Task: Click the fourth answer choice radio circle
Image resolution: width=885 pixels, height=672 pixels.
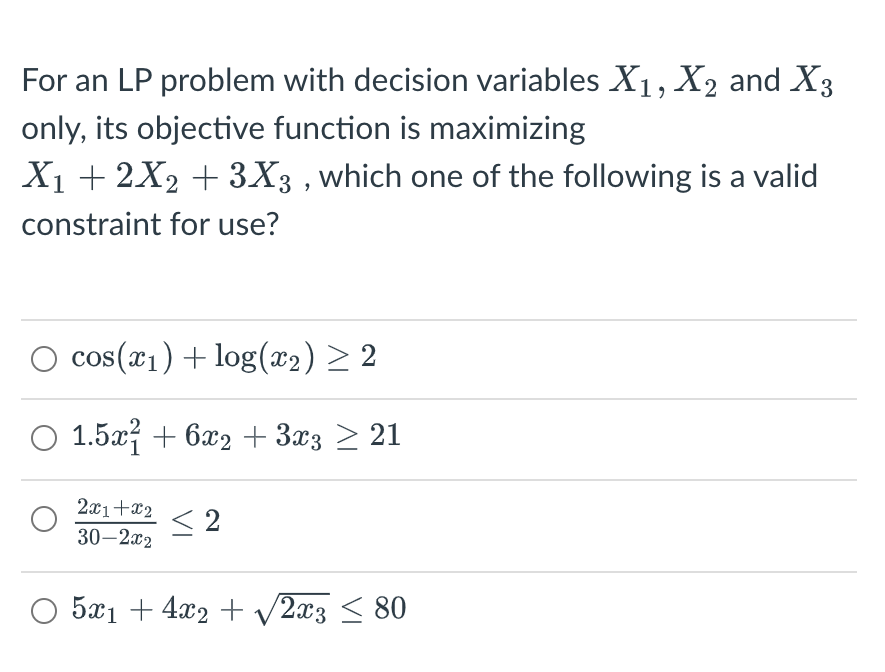Action: (x=44, y=610)
